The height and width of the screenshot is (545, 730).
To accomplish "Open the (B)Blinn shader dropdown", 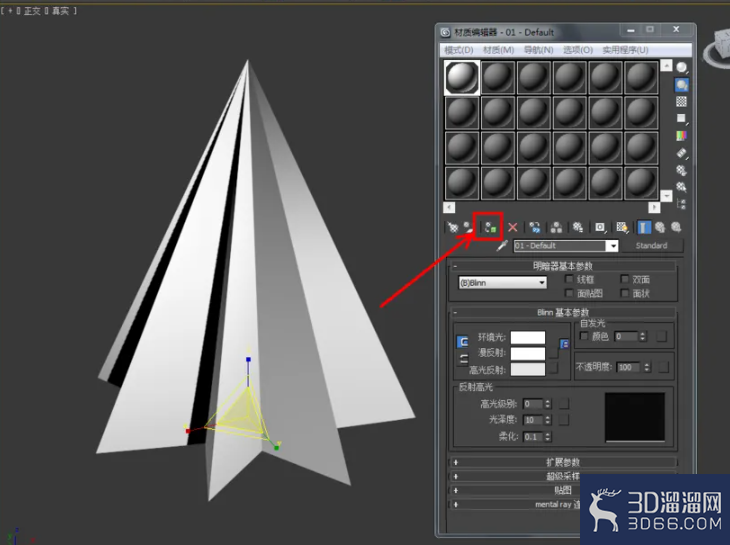I will [502, 283].
